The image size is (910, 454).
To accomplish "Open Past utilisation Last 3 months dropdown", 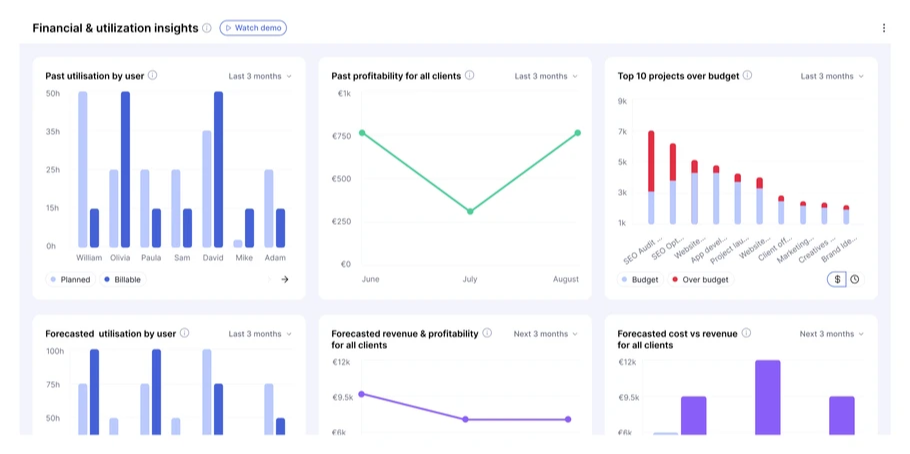I will [x=260, y=76].
